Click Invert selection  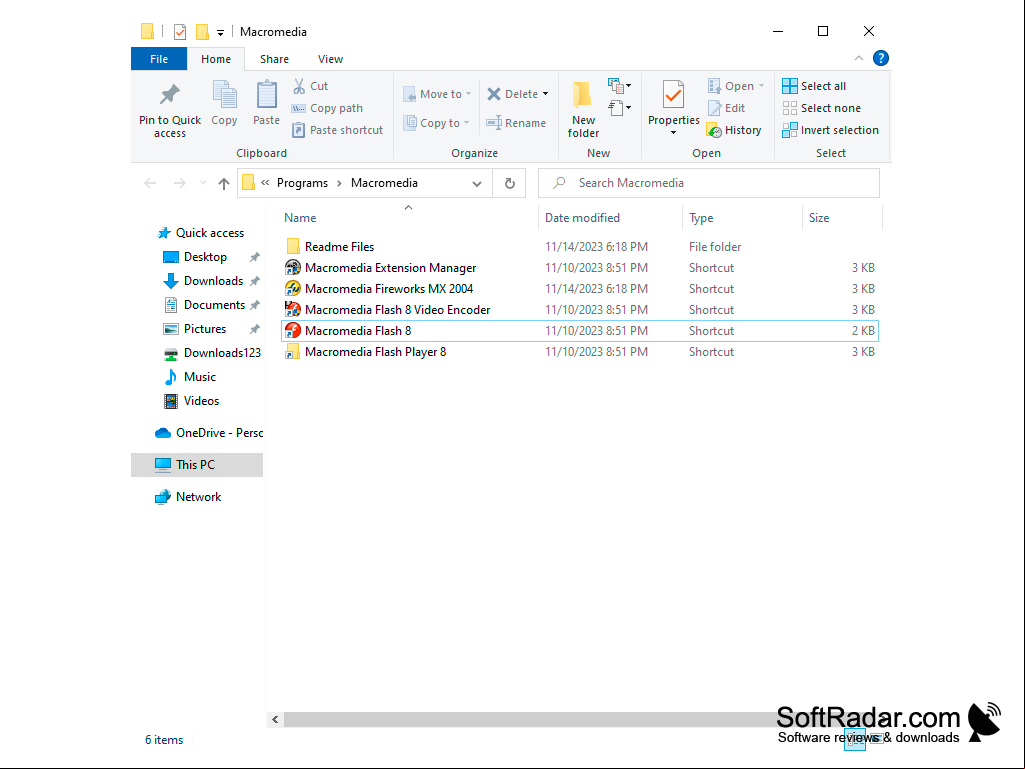830,130
